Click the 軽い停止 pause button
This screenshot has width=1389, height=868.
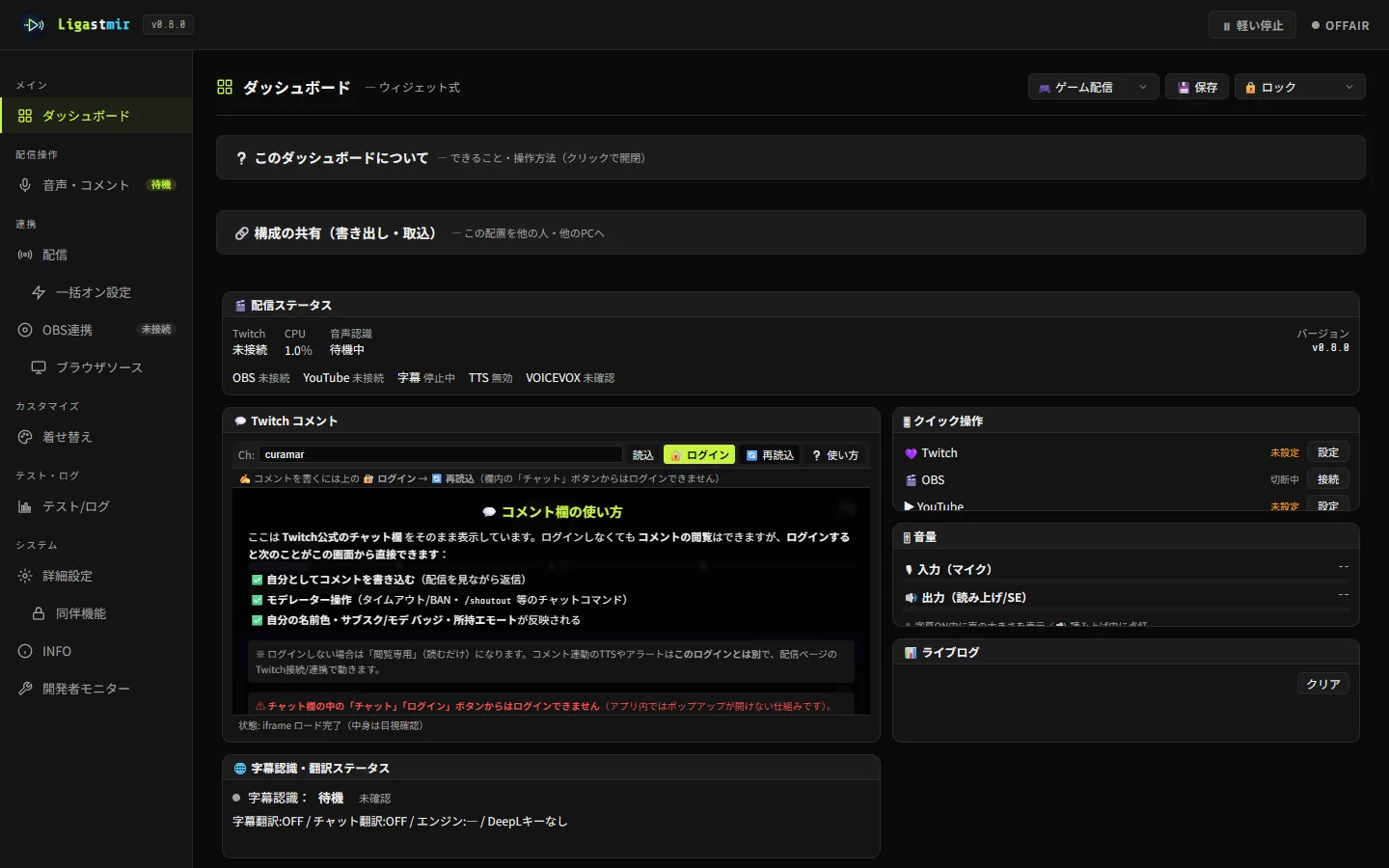1252,25
